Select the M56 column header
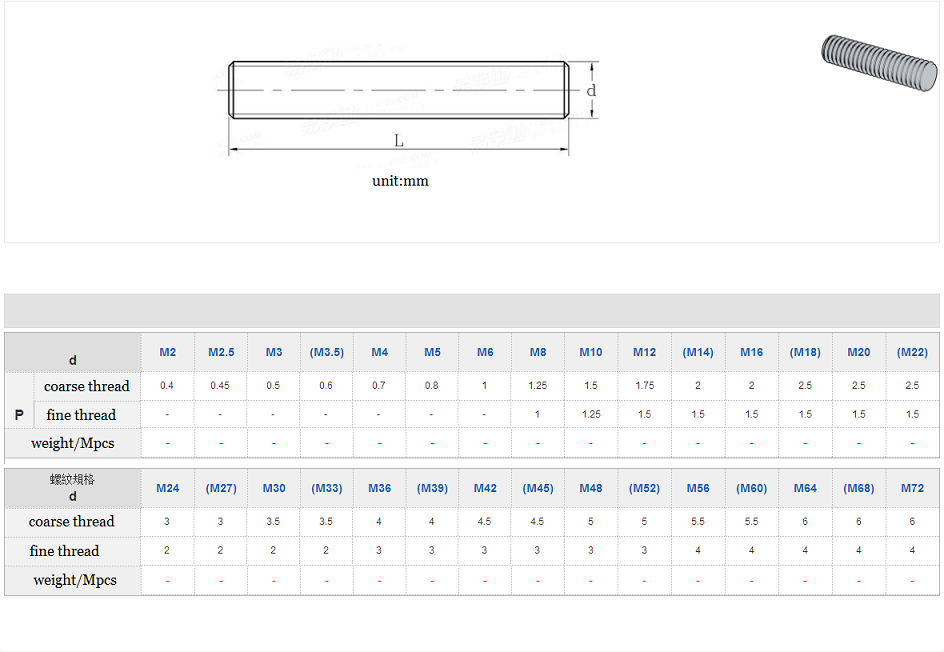 point(698,488)
